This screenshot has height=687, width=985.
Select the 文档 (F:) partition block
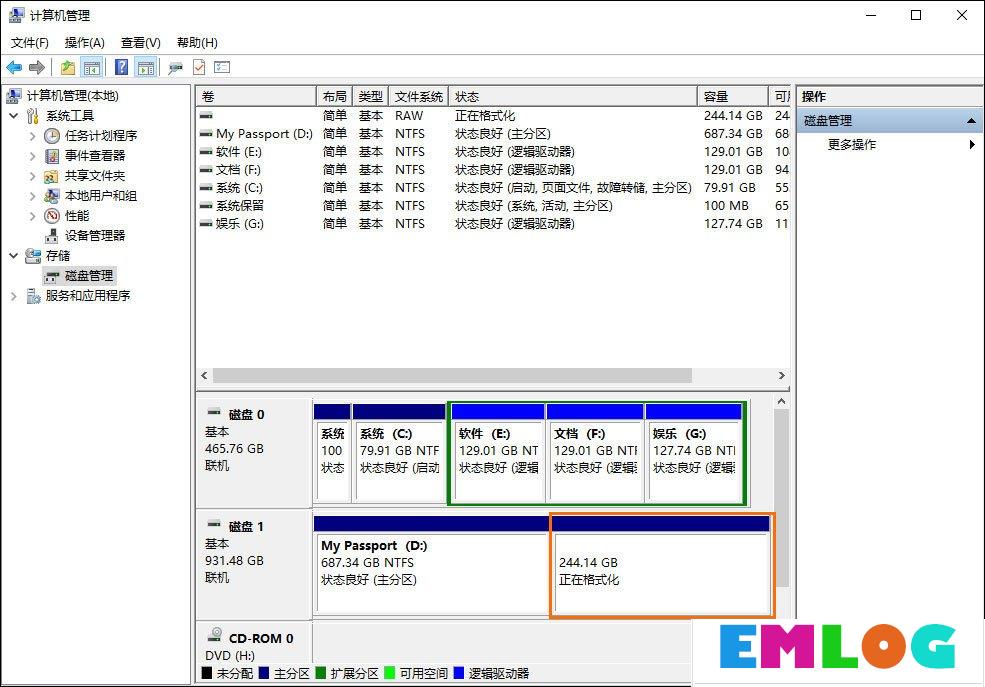[x=595, y=453]
